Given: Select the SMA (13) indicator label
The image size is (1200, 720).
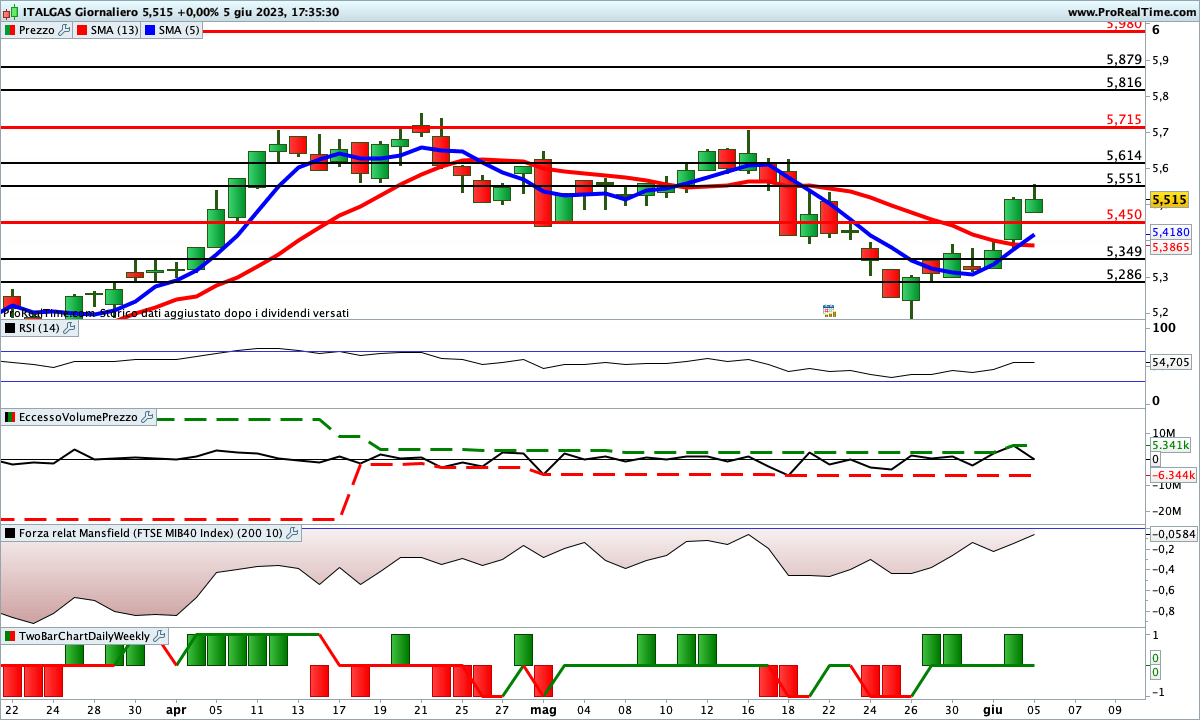Looking at the screenshot, I should (114, 30).
